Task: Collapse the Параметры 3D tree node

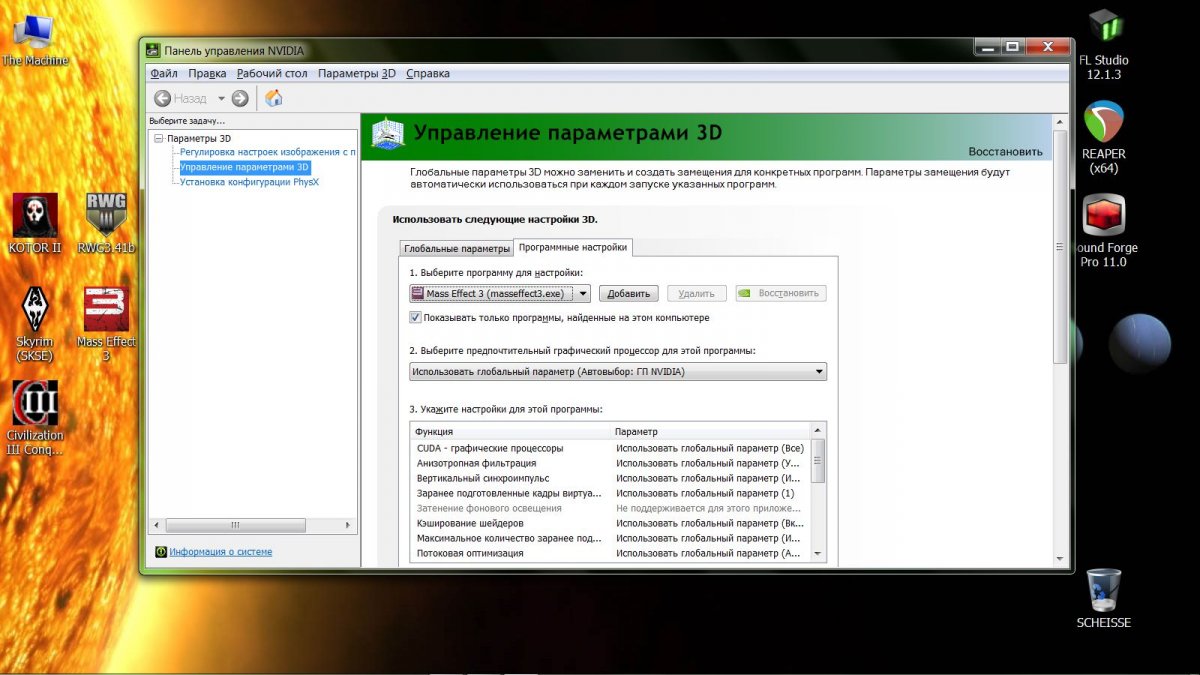Action: (159, 138)
